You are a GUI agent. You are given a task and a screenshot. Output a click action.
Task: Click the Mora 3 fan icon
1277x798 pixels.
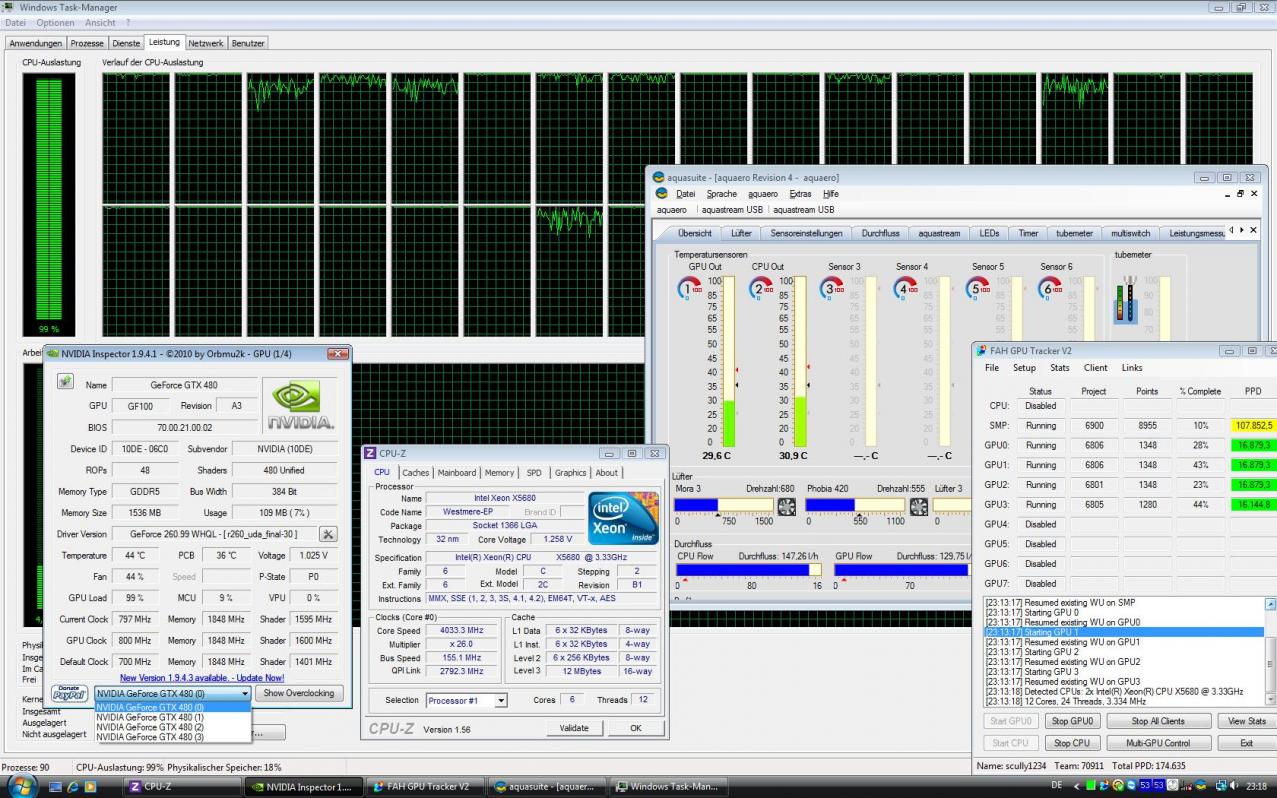tap(787, 507)
